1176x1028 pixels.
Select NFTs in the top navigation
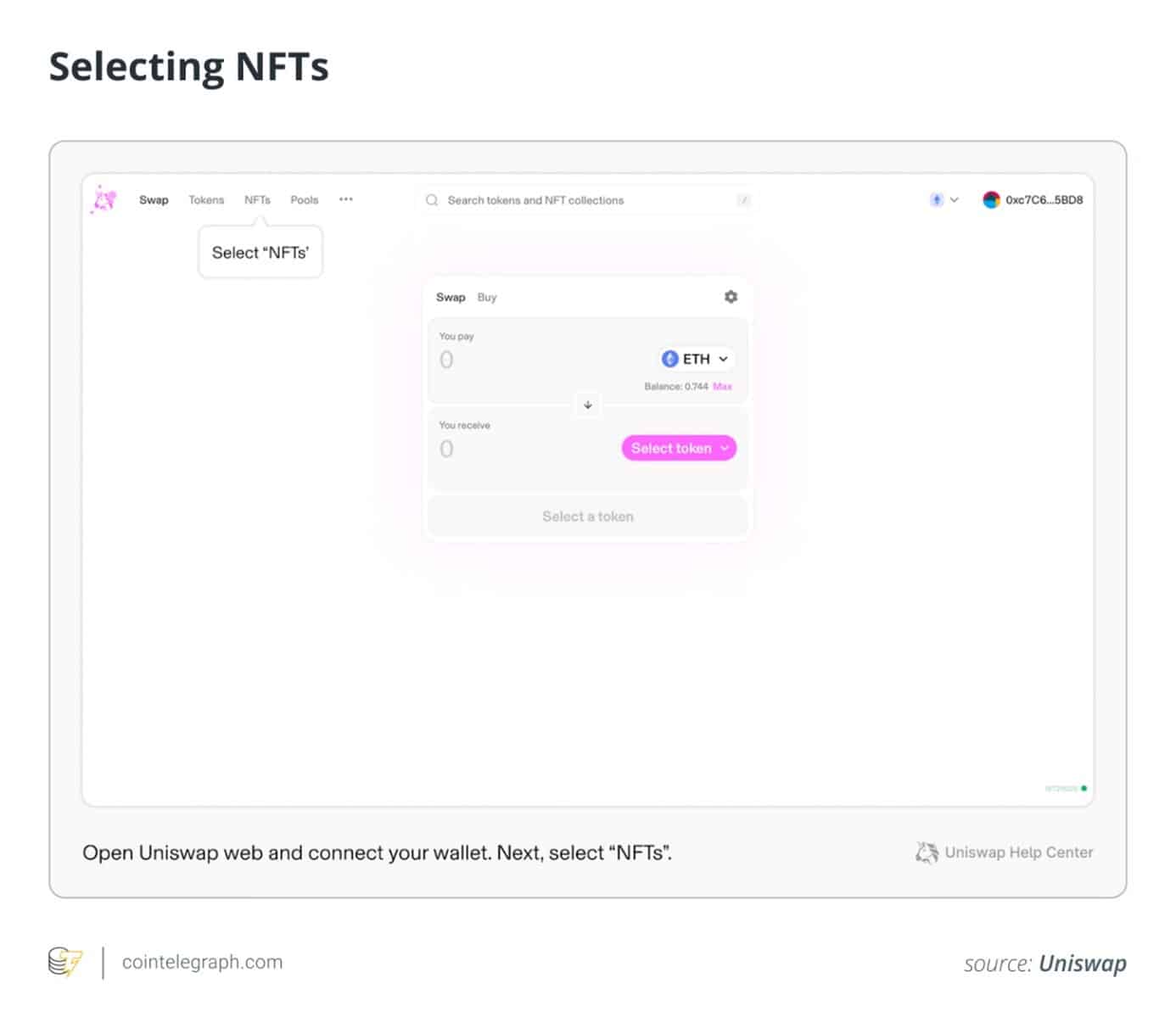click(x=257, y=200)
